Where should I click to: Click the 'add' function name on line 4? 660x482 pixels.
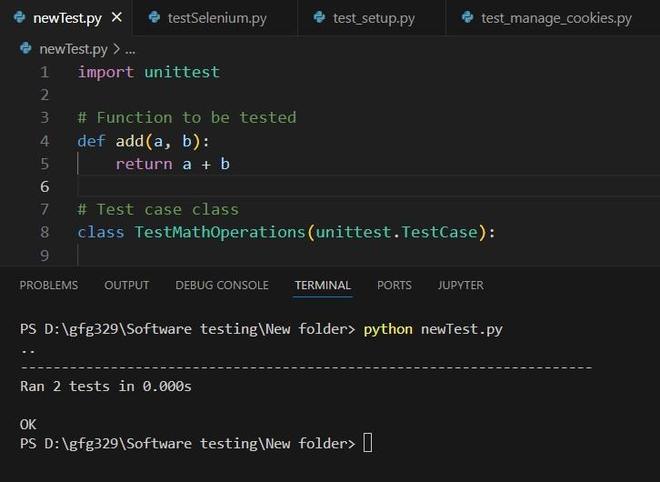coord(130,141)
